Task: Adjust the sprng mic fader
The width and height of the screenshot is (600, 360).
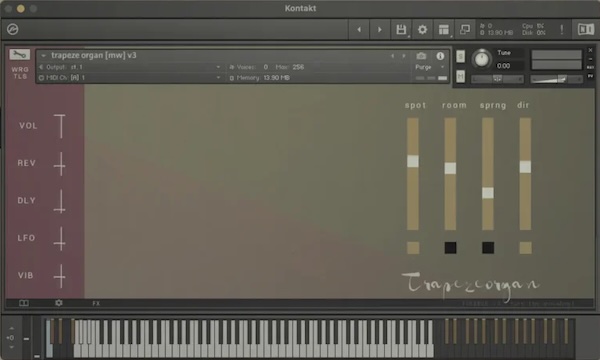Action: pos(488,192)
